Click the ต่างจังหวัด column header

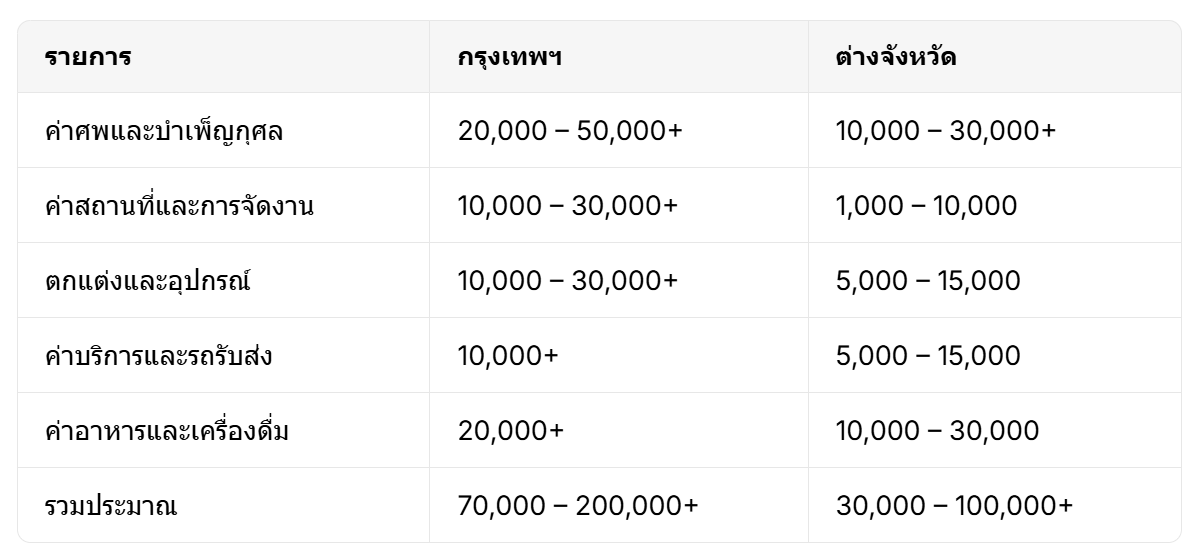[896, 57]
